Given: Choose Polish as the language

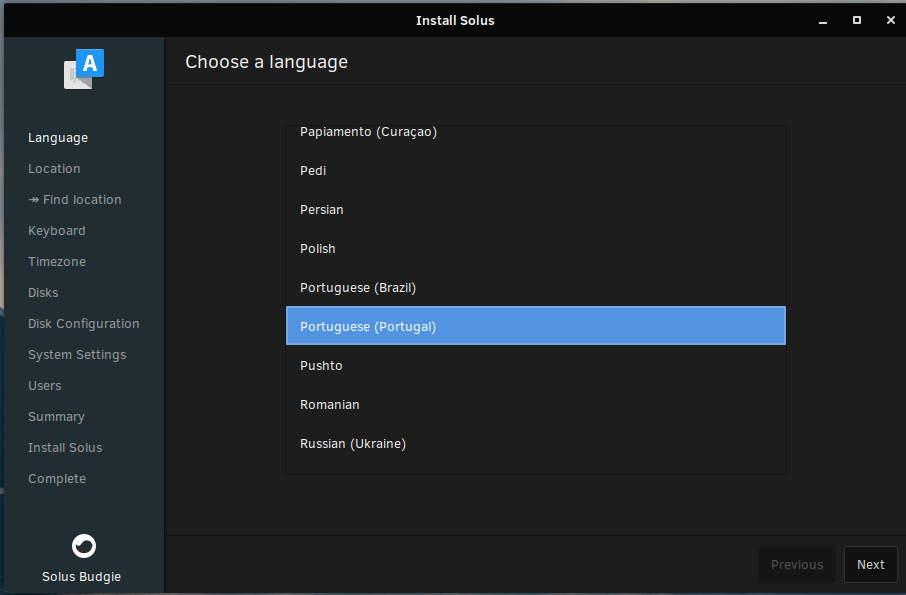Looking at the screenshot, I should [536, 248].
